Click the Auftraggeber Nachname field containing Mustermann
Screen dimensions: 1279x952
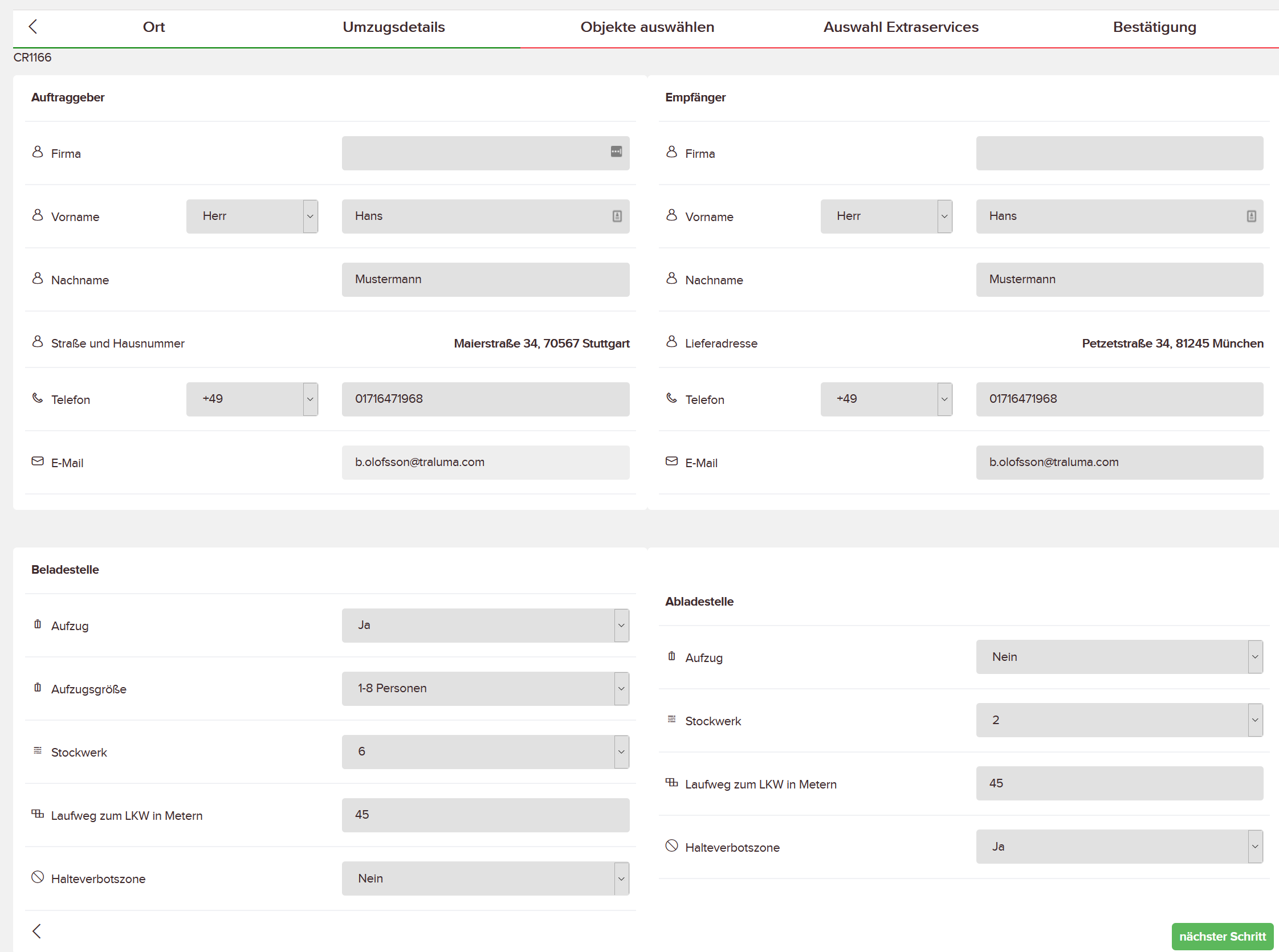[x=485, y=280]
